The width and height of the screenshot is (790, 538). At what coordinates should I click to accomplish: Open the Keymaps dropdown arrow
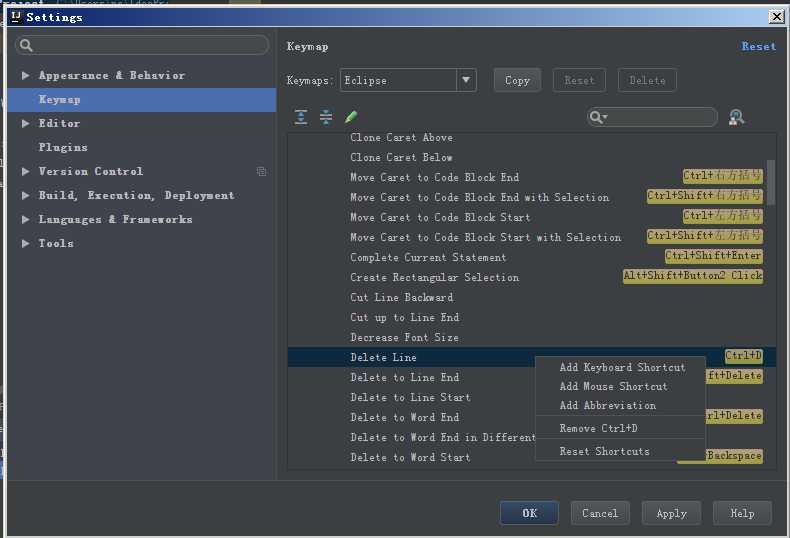(x=467, y=80)
